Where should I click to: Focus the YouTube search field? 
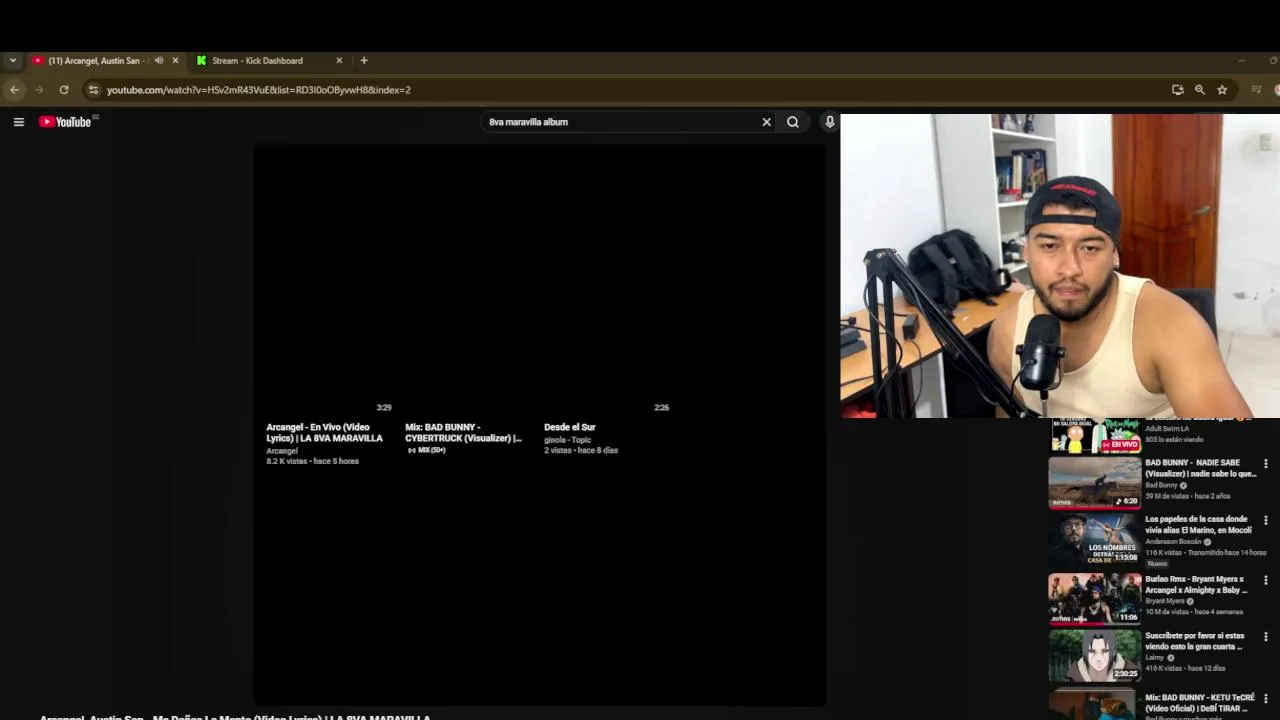coord(620,122)
